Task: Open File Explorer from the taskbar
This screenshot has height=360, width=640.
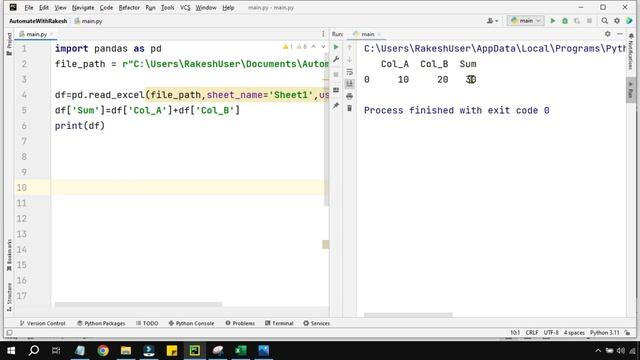Action: coord(126,351)
